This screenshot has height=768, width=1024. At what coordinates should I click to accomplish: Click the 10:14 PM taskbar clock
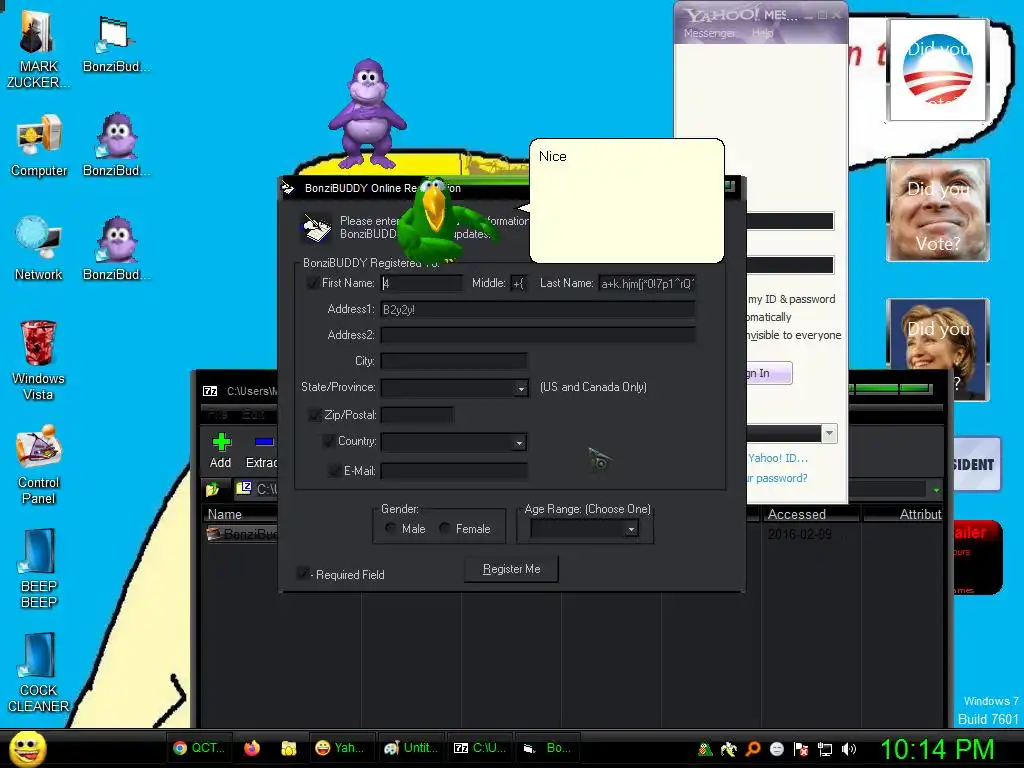click(x=937, y=749)
